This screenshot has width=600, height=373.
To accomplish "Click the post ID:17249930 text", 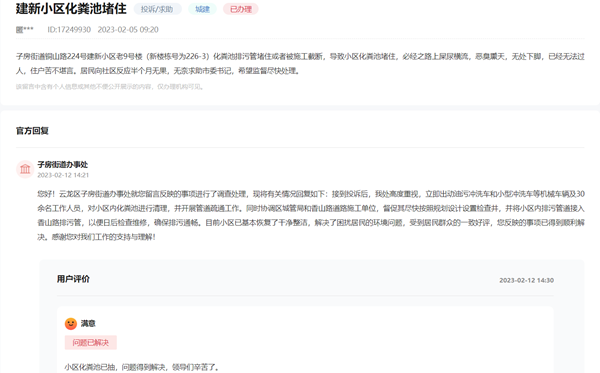I will coord(69,29).
